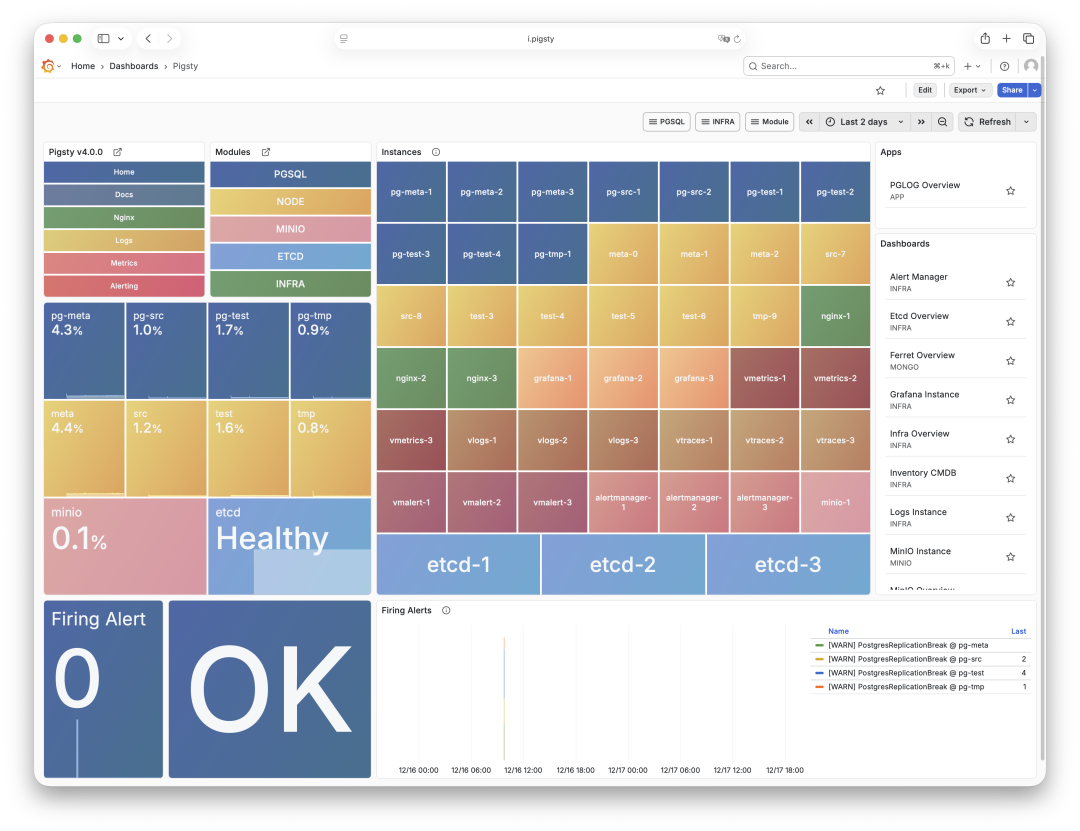Toggle the favorite star for this dashboard
This screenshot has height=831, width=1080.
pos(880,89)
